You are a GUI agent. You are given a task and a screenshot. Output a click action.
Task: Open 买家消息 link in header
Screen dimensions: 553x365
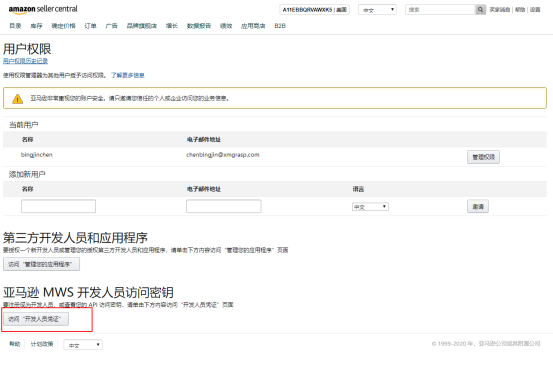[500, 10]
